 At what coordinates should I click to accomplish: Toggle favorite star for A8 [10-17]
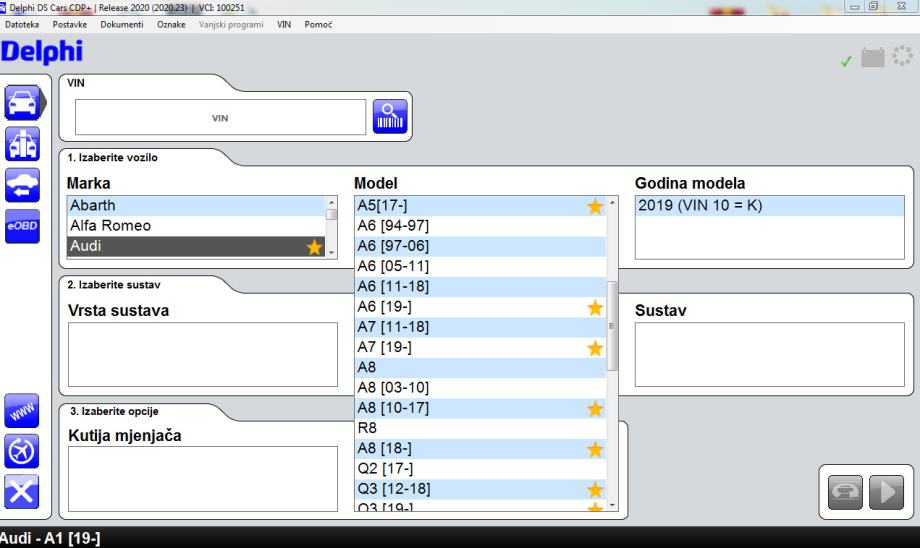[595, 408]
